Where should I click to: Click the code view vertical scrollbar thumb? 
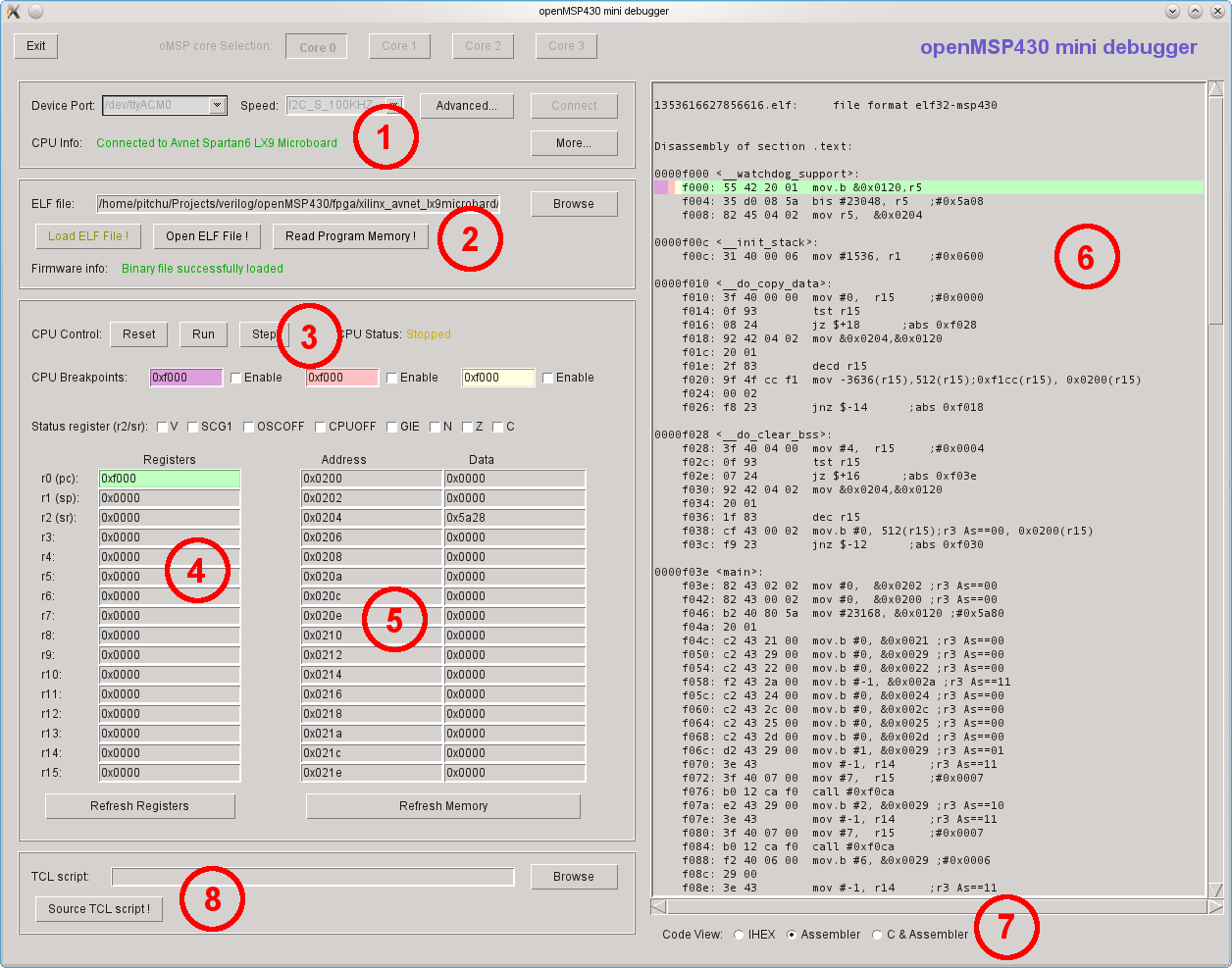pyautogui.click(x=1216, y=211)
